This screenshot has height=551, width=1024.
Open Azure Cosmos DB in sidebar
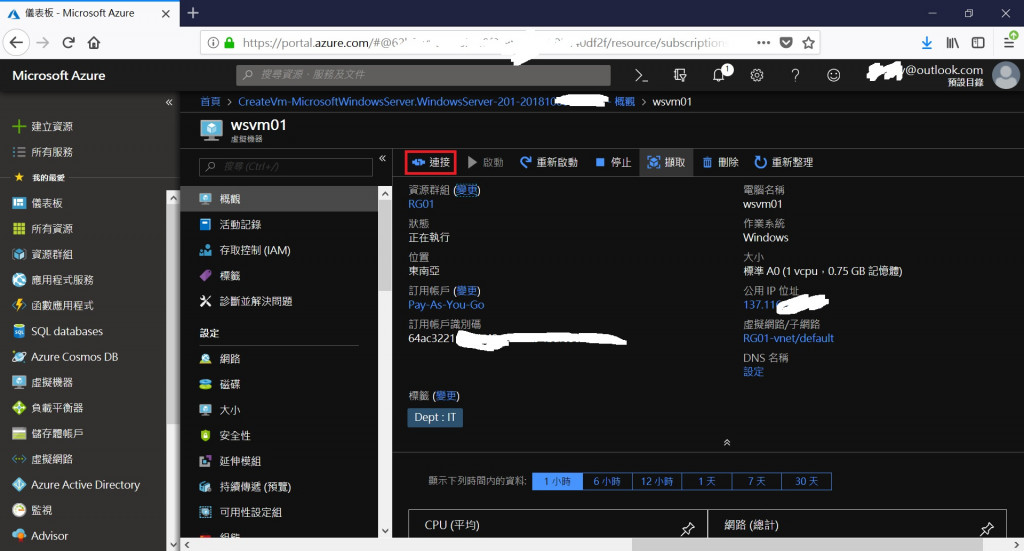click(65, 356)
